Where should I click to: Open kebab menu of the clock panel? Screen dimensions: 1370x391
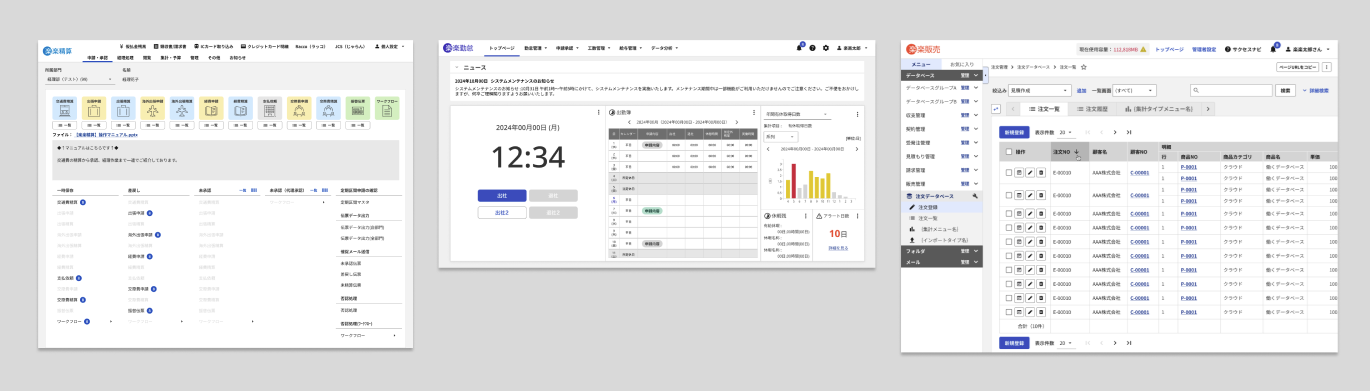coord(599,112)
